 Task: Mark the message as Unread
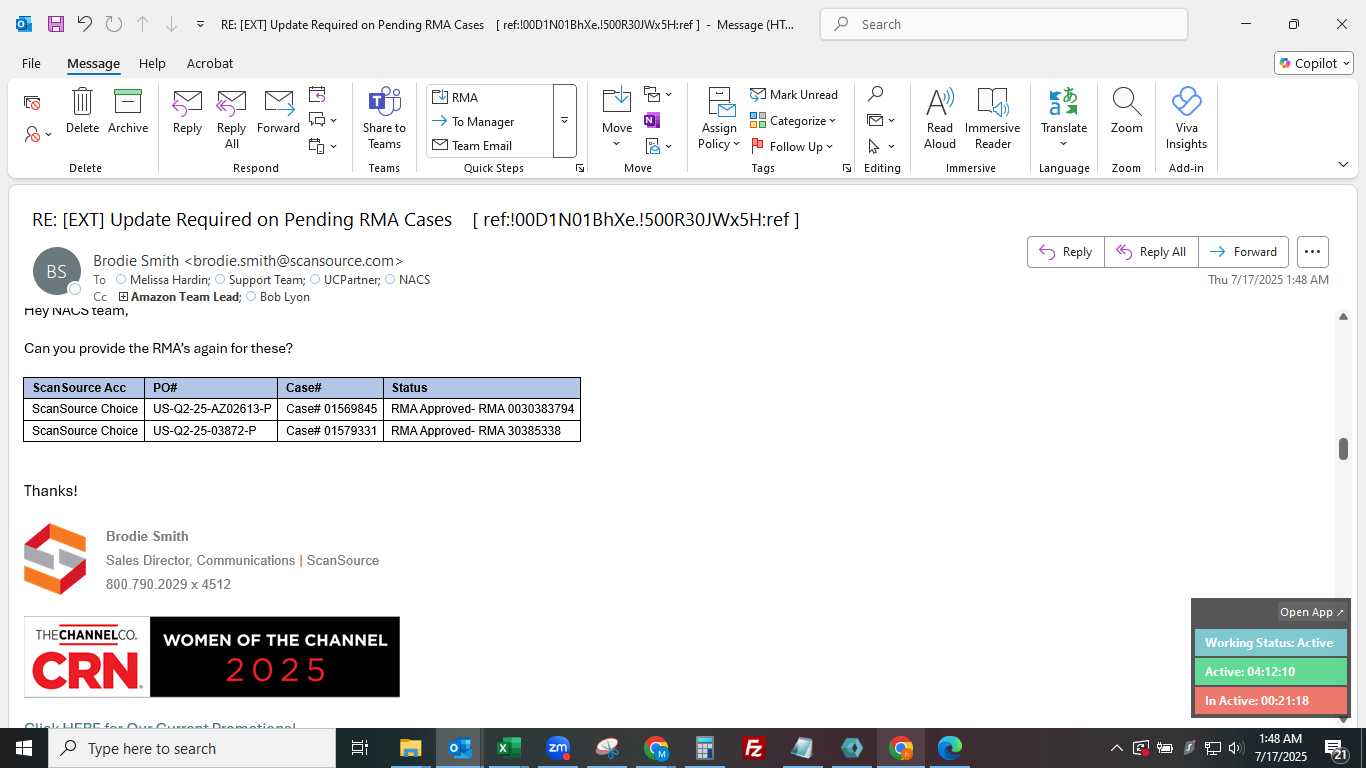[x=794, y=95]
